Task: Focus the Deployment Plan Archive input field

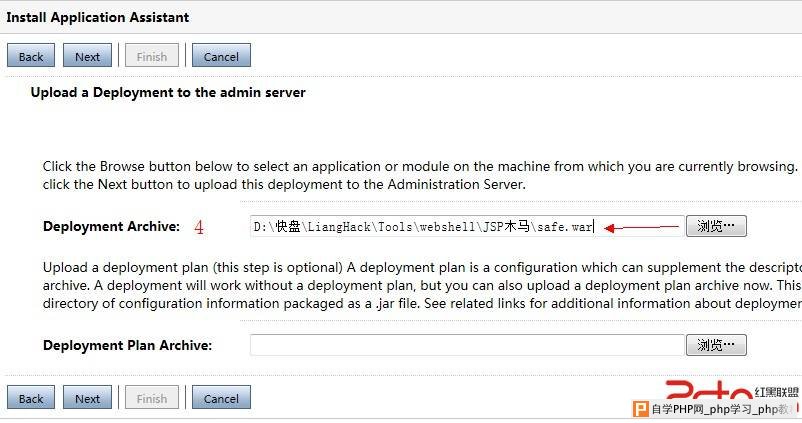Action: tap(467, 345)
